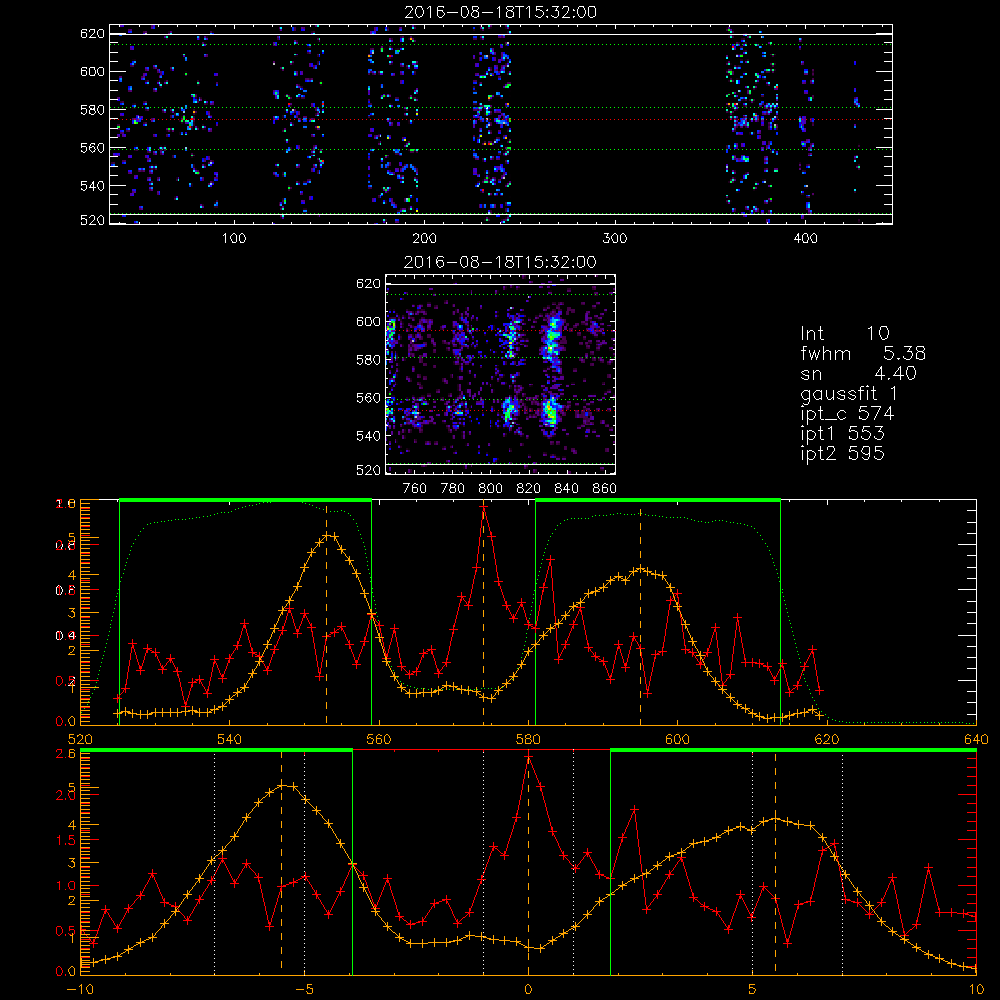Click the middle image title '2016-08-18T15:32:00'
The height and width of the screenshot is (1000, 1000).
click(501, 262)
